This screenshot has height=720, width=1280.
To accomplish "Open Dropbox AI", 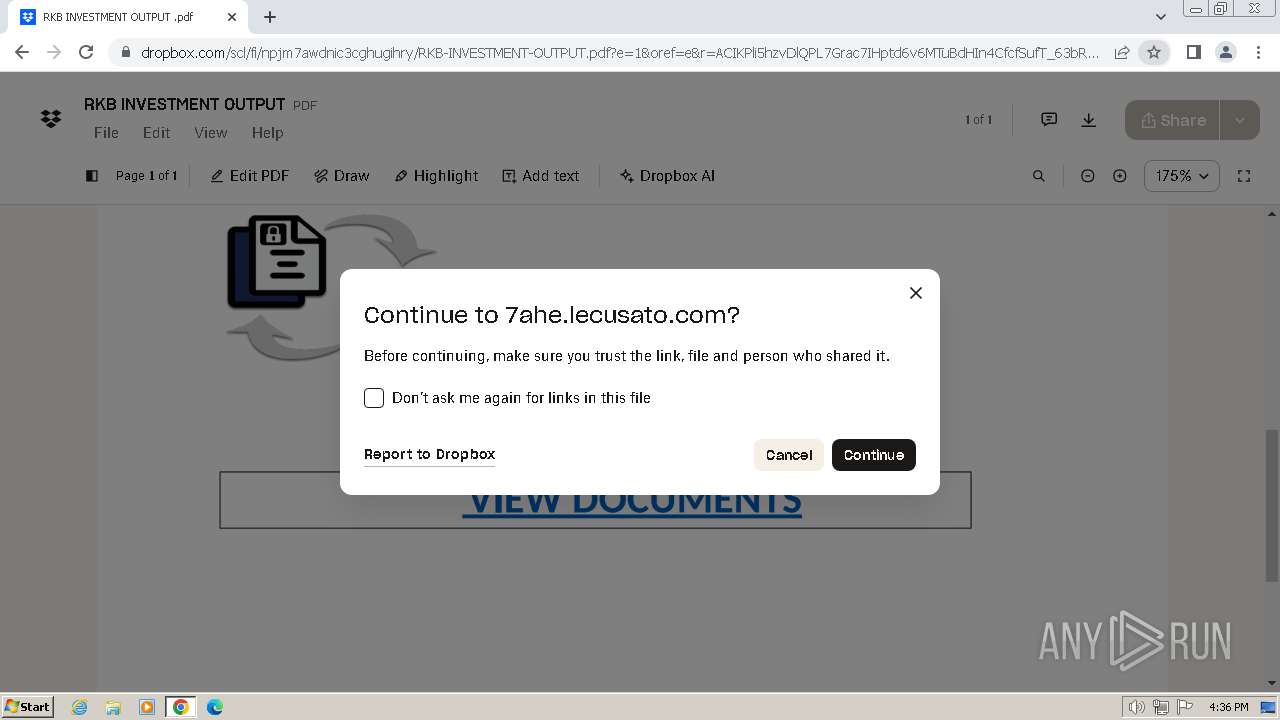I will point(667,176).
